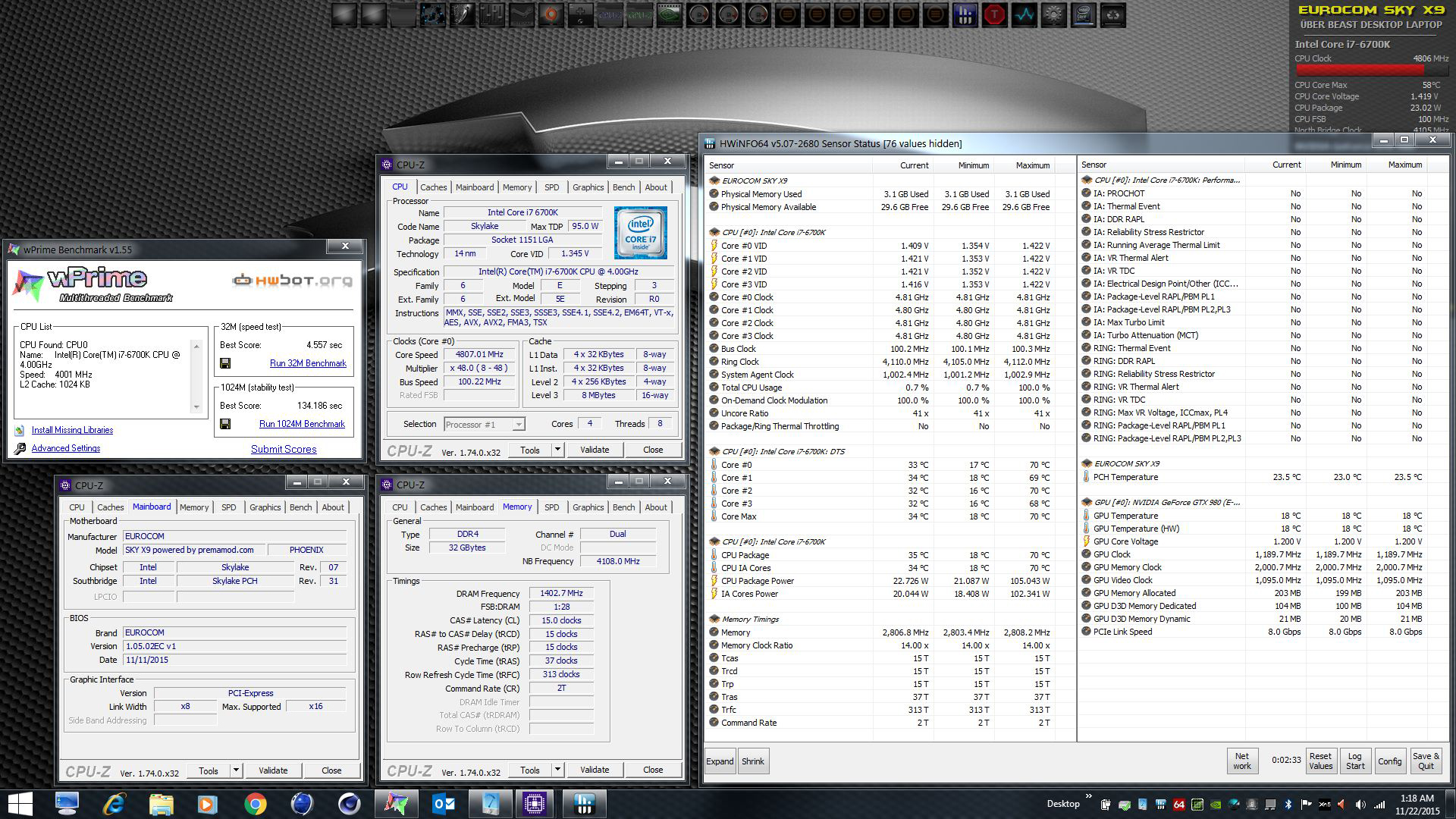The image size is (1456, 819).
Task: Open the blue waveform monitor dock icon
Action: coord(1025,14)
